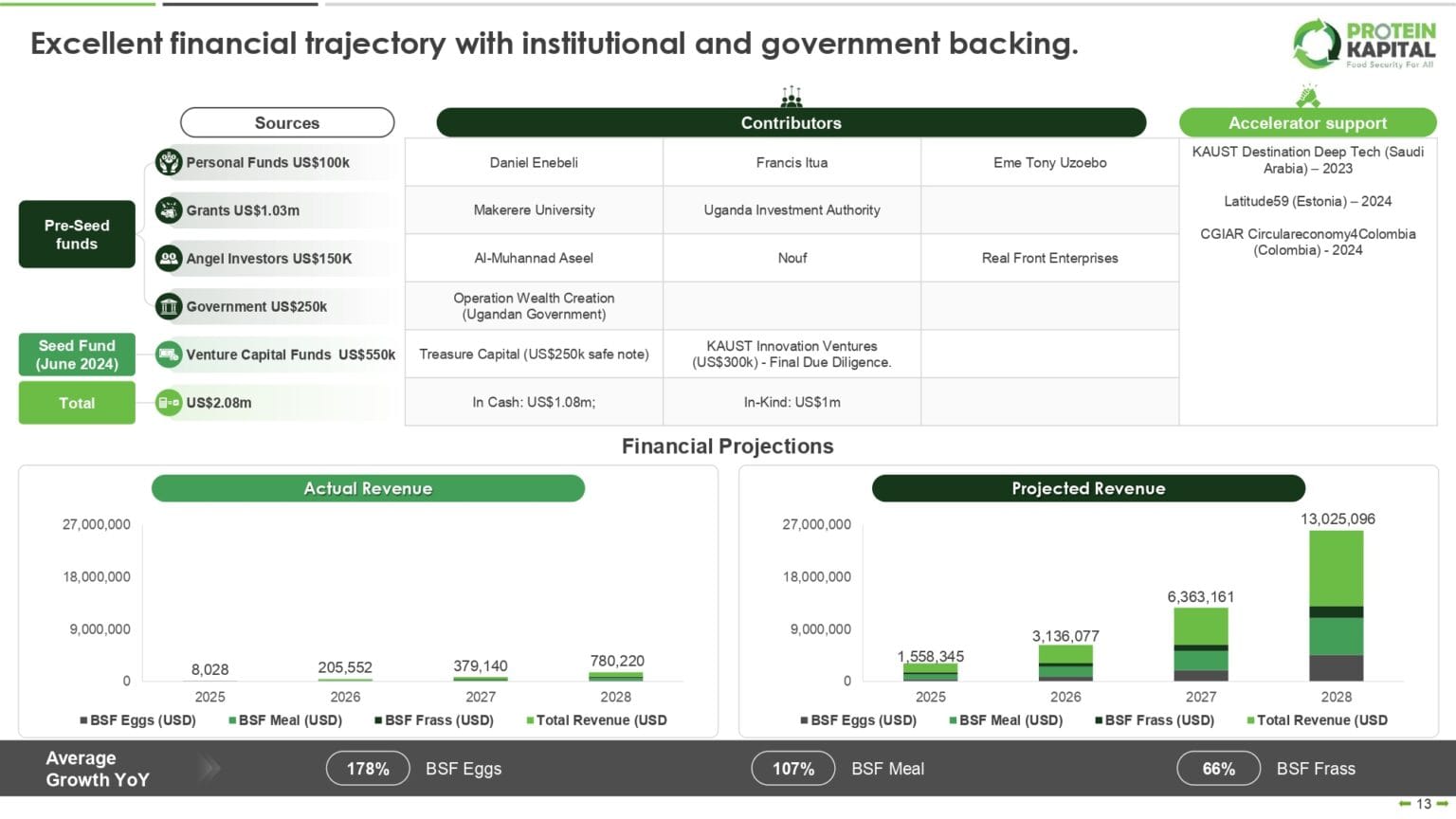This screenshot has width=1456, height=819.
Task: Click the In-Kind: US$1m cell
Action: 792,402
